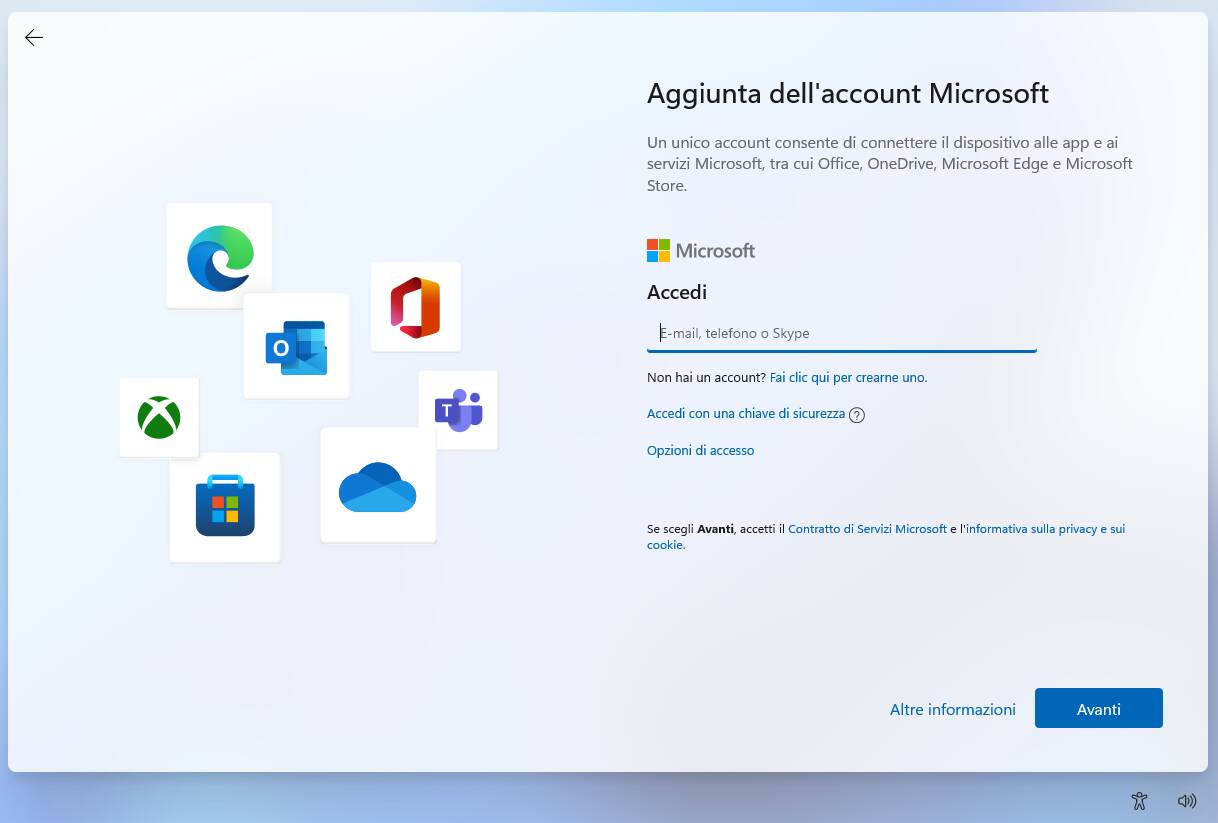
Task: Open 'informativa sulla privacy e sui cookie' link
Action: coord(886,537)
